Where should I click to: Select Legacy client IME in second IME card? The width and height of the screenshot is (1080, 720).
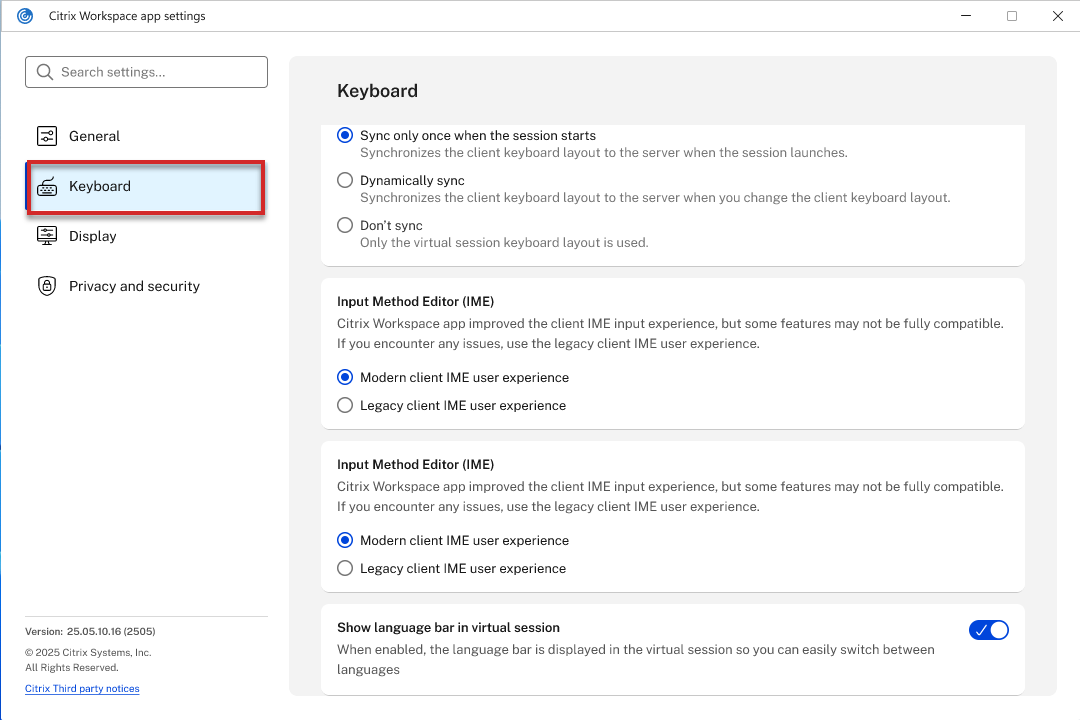tap(345, 568)
